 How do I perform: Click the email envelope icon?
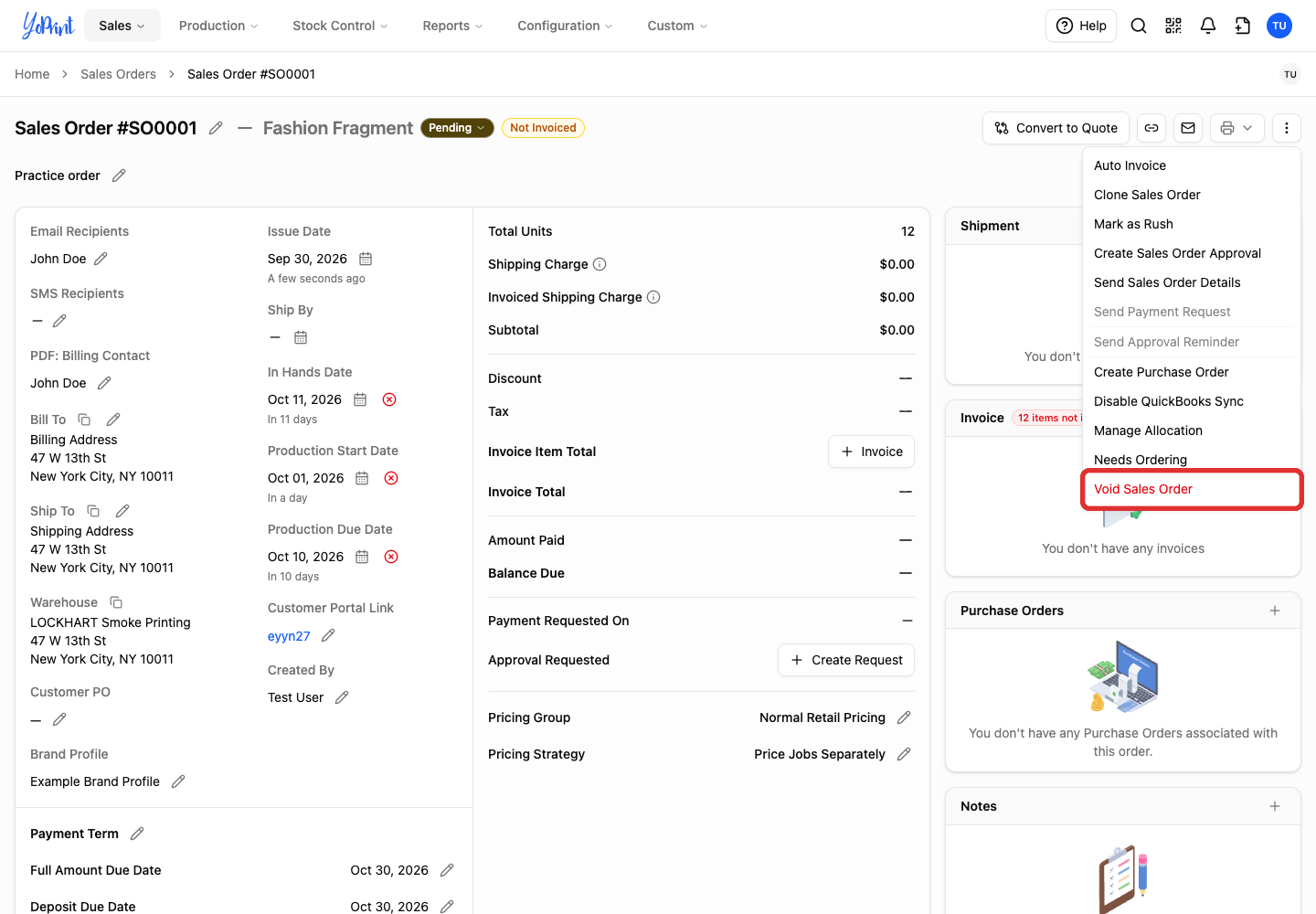pyautogui.click(x=1188, y=128)
